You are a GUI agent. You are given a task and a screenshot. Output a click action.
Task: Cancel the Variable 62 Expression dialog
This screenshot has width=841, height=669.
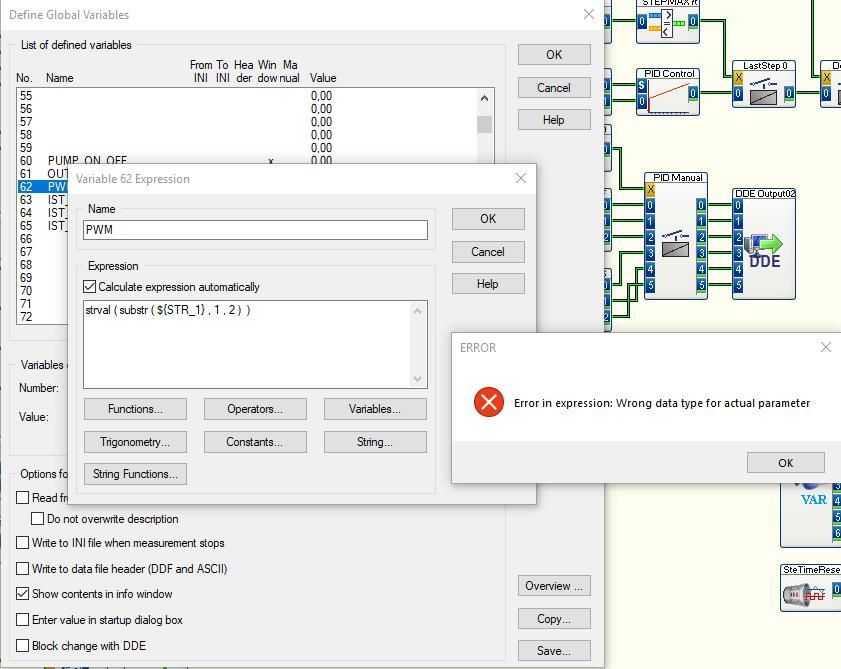[488, 252]
